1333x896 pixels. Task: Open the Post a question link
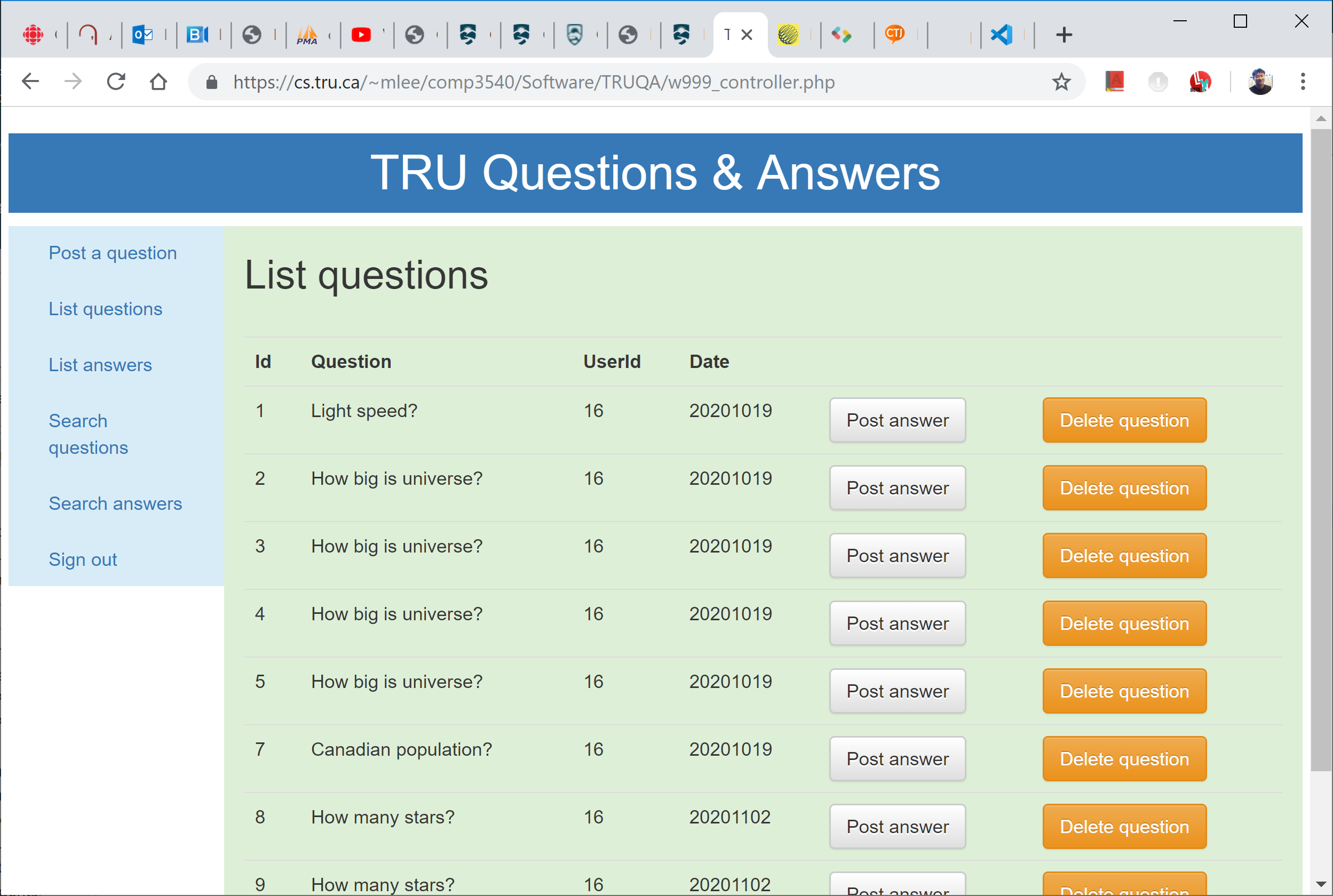pyautogui.click(x=113, y=253)
